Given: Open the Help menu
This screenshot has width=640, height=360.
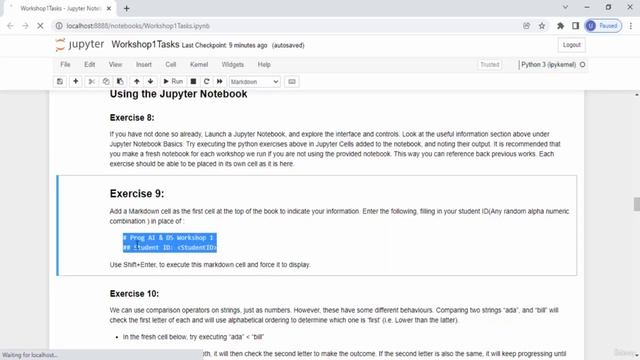Looking at the screenshot, I should point(264,64).
